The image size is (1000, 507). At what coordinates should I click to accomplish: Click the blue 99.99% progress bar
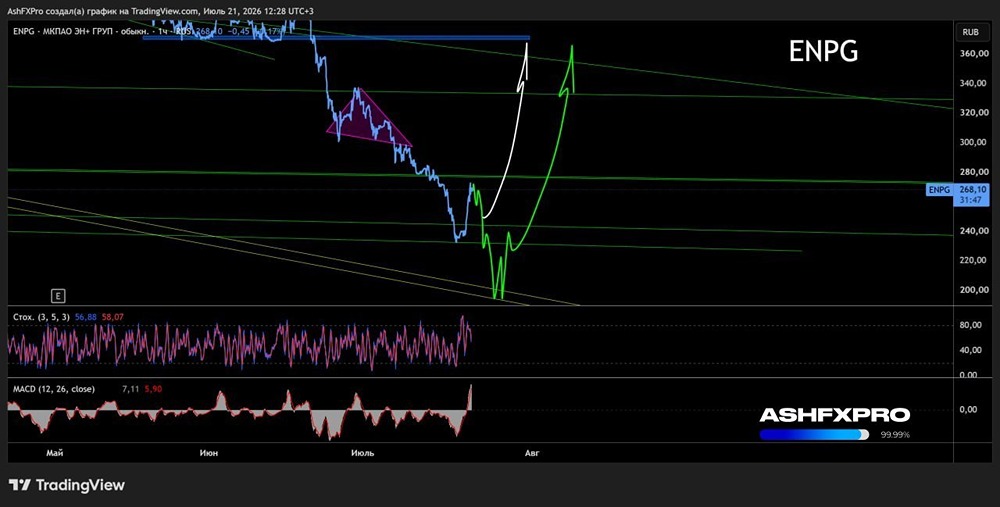point(814,434)
